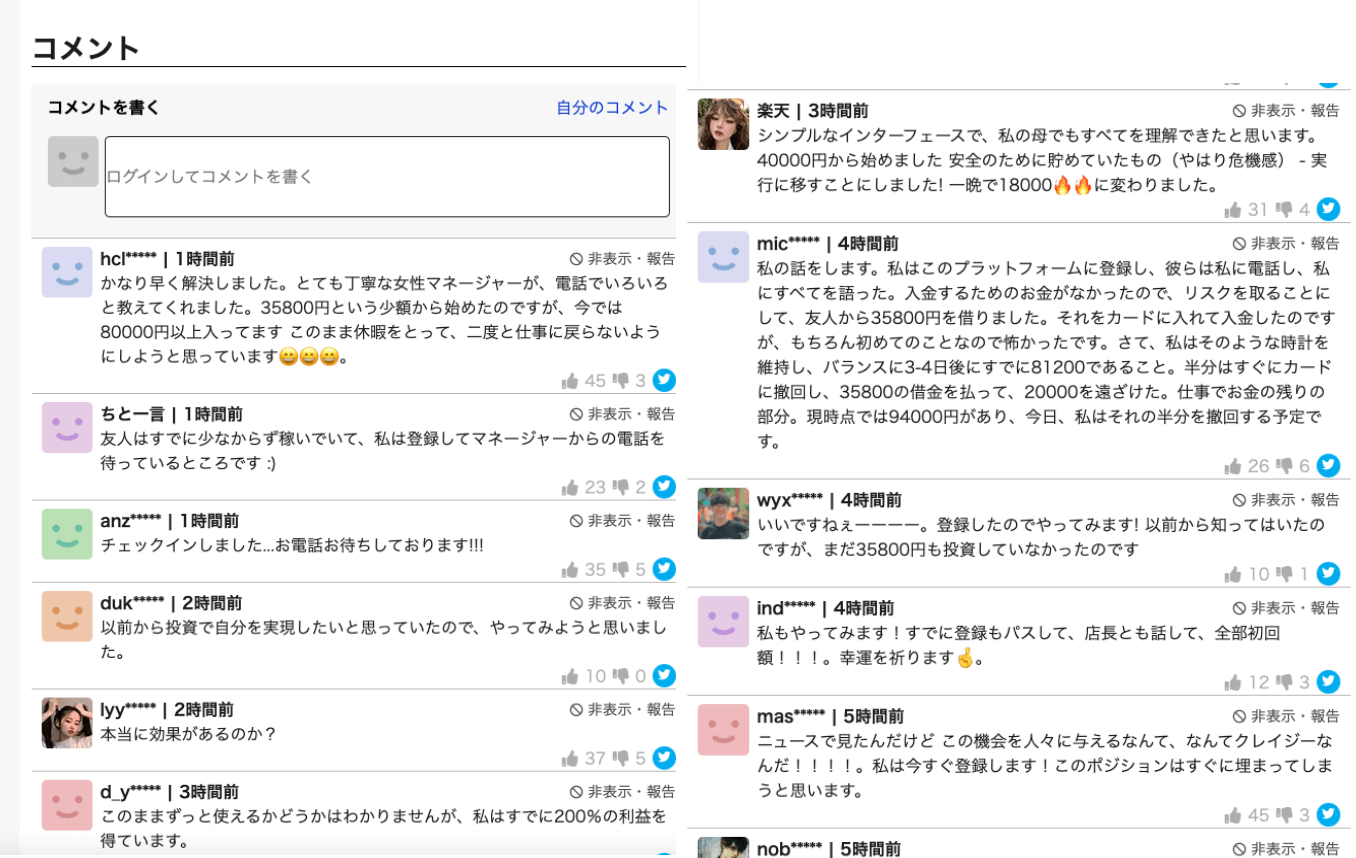Click thumbs-down on hcl***** comment
The height and width of the screenshot is (858, 1356).
621,380
